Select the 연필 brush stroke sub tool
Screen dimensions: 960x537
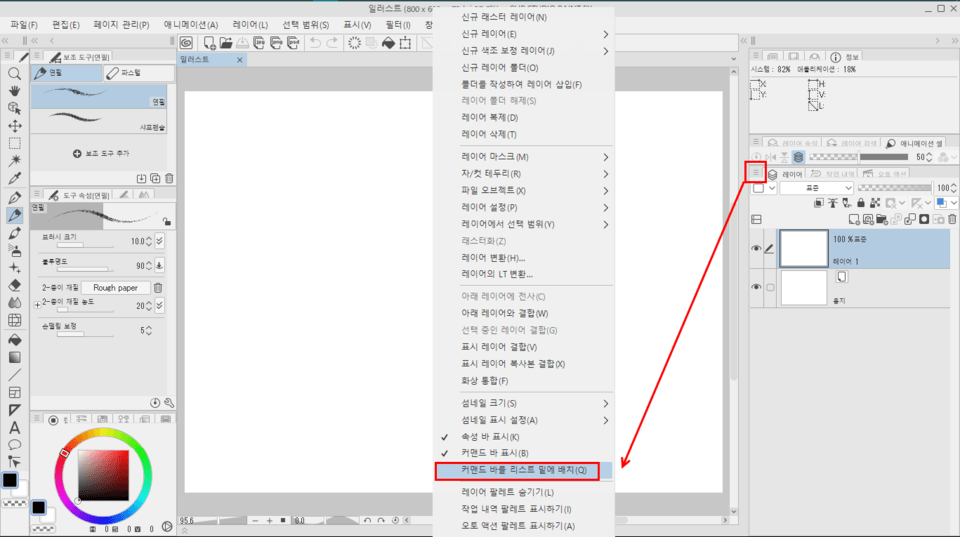coord(99,97)
